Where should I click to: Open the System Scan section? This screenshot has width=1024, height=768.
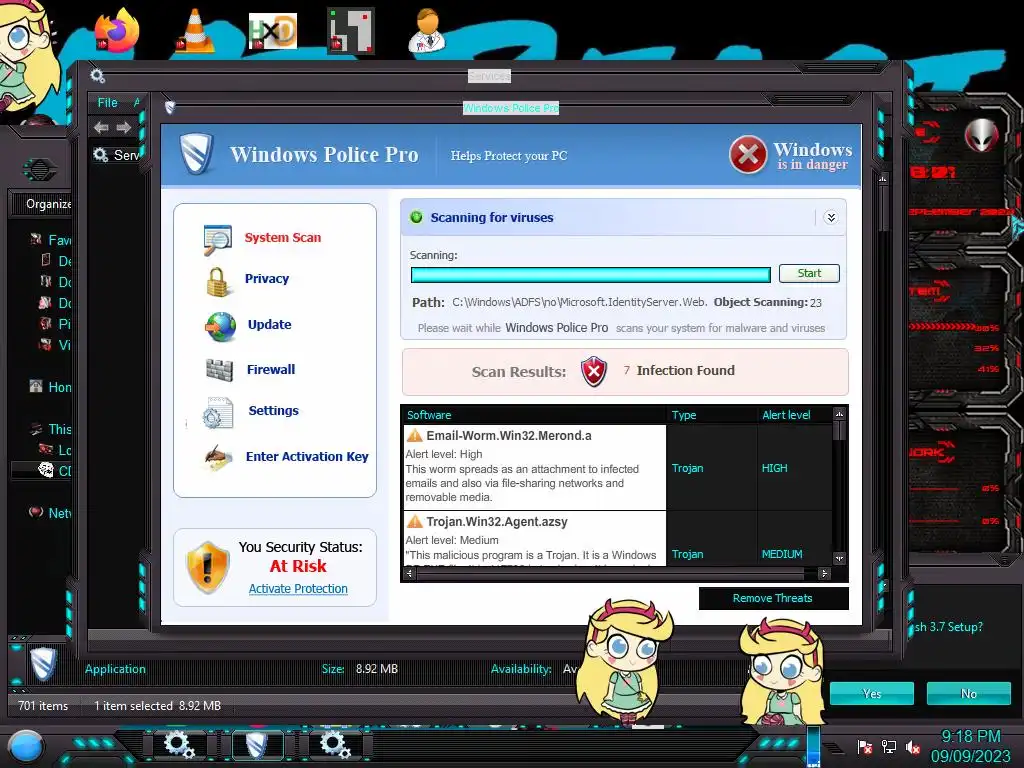click(283, 238)
